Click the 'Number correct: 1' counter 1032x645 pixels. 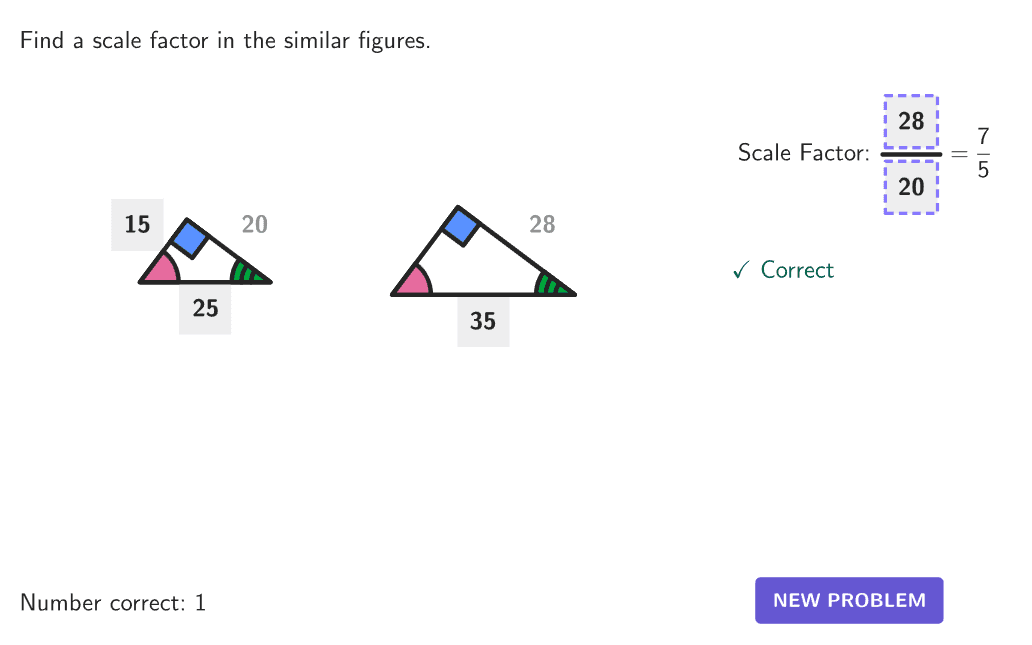pyautogui.click(x=113, y=603)
